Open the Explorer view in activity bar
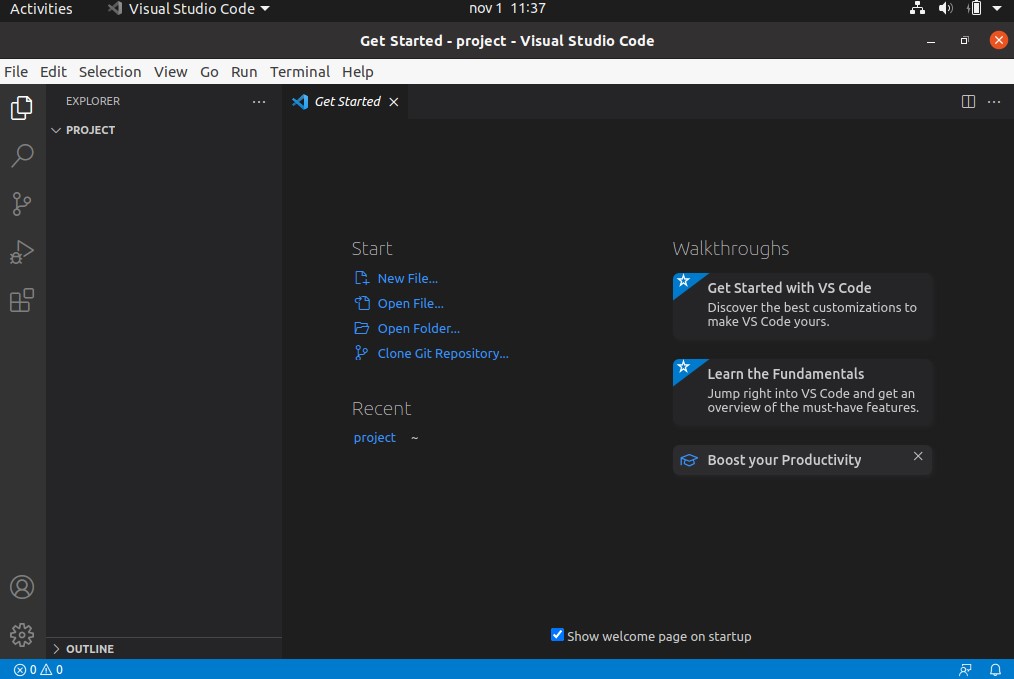Viewport: 1014px width, 679px height. click(22, 107)
